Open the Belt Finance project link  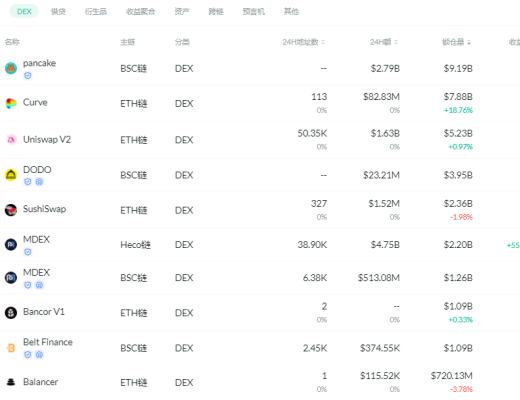click(48, 342)
